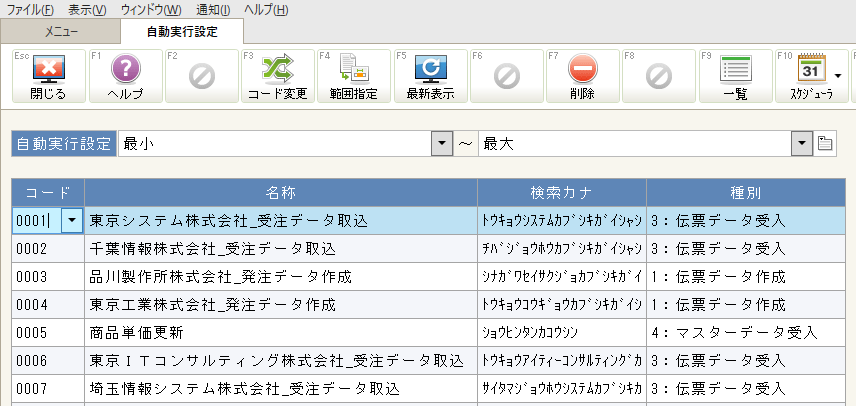Select code cell 0003
856x406 pixels.
pyautogui.click(x=48, y=277)
